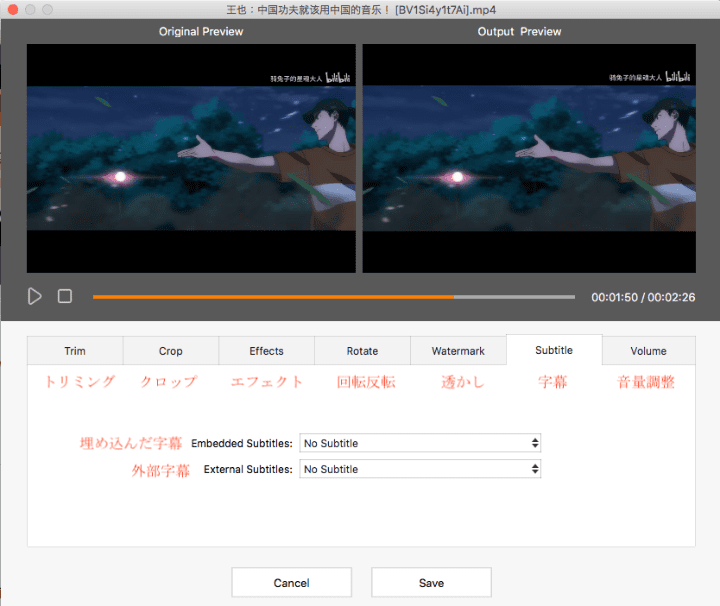The image size is (720, 606).
Task: Click the 00:01:50 / 00:02:26 time display
Action: coord(643,297)
